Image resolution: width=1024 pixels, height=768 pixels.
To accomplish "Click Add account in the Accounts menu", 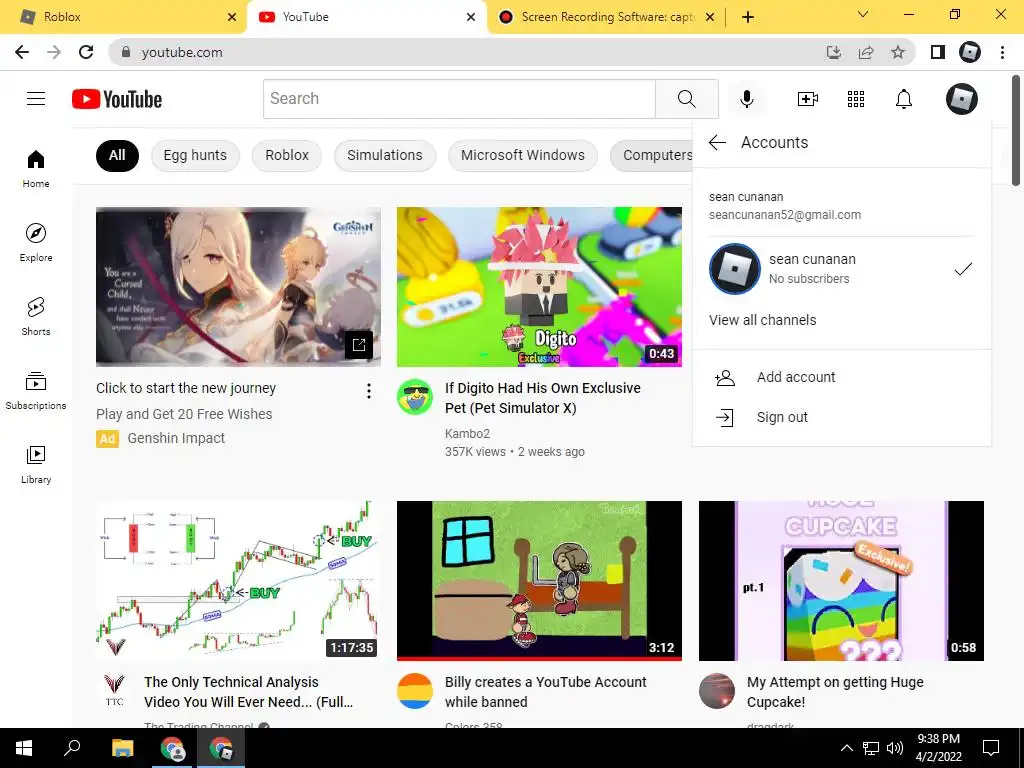I will pyautogui.click(x=841, y=377).
